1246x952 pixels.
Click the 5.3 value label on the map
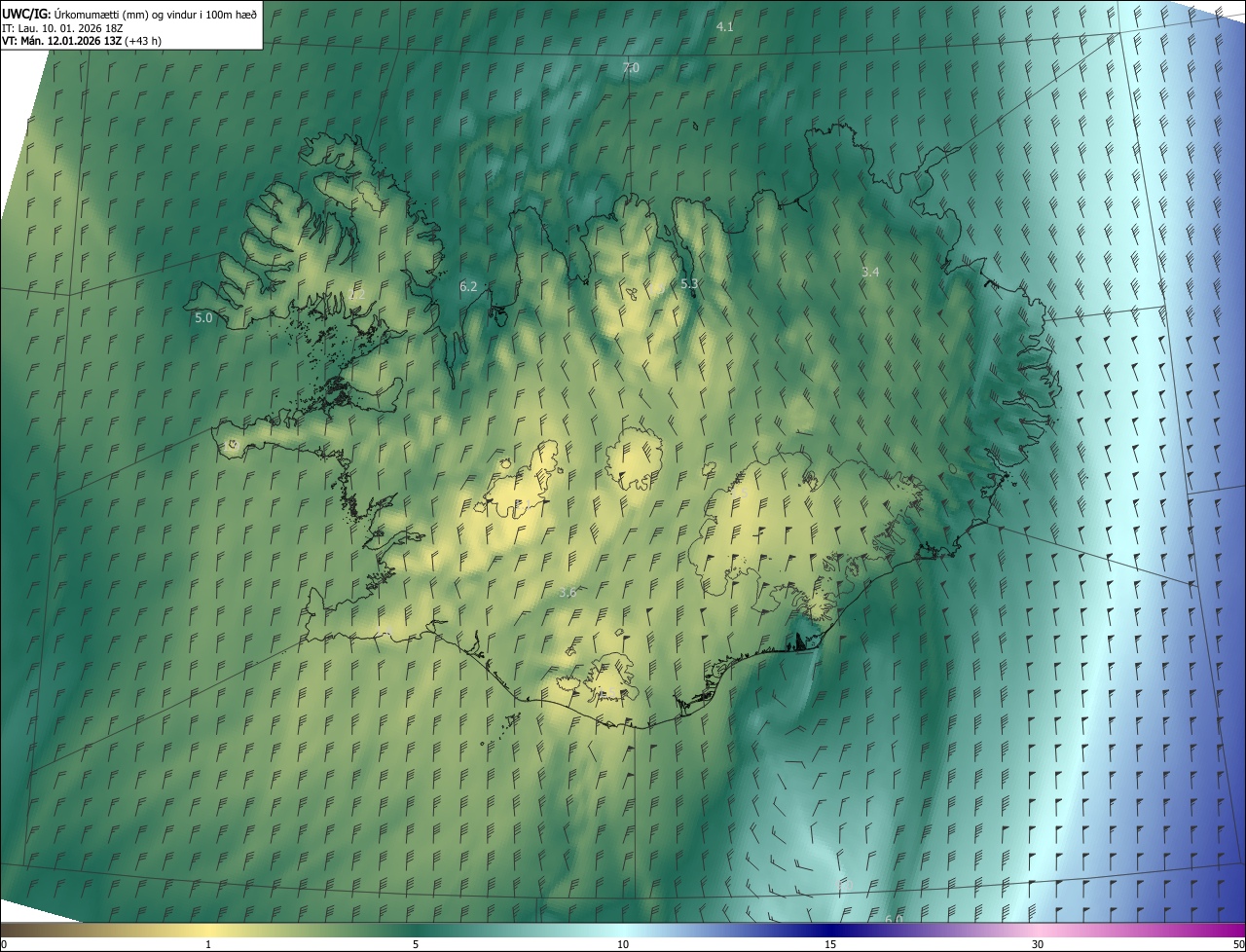click(x=689, y=283)
